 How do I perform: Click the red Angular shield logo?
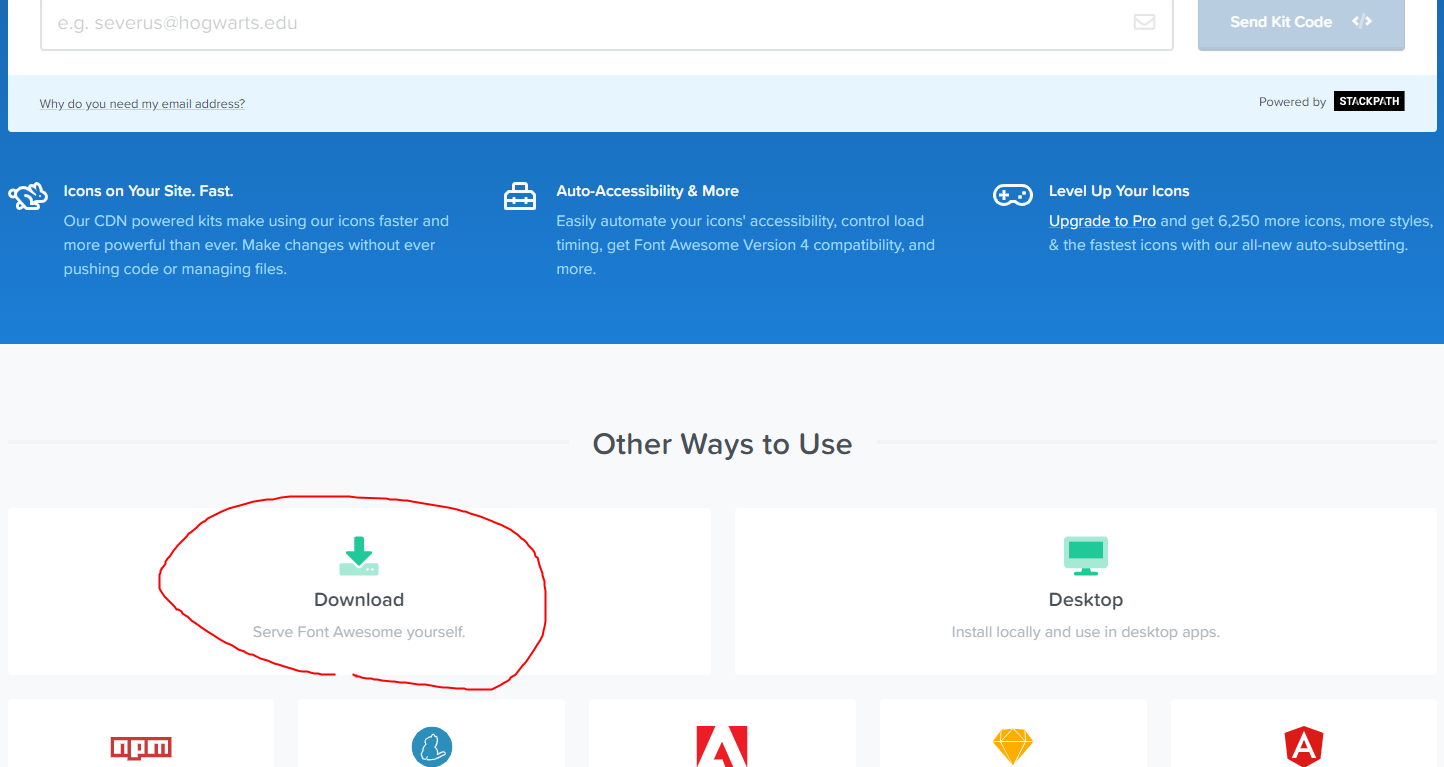point(1304,747)
